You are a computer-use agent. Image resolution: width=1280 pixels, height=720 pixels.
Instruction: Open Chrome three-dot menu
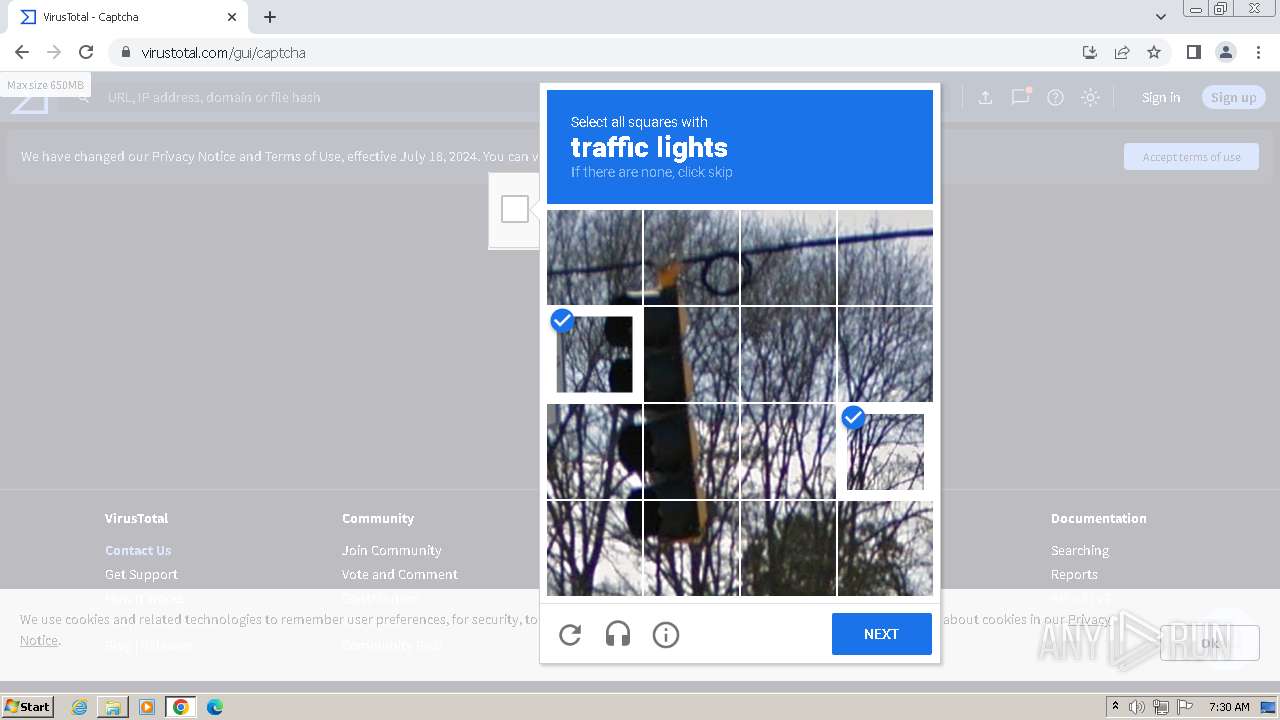click(1258, 52)
